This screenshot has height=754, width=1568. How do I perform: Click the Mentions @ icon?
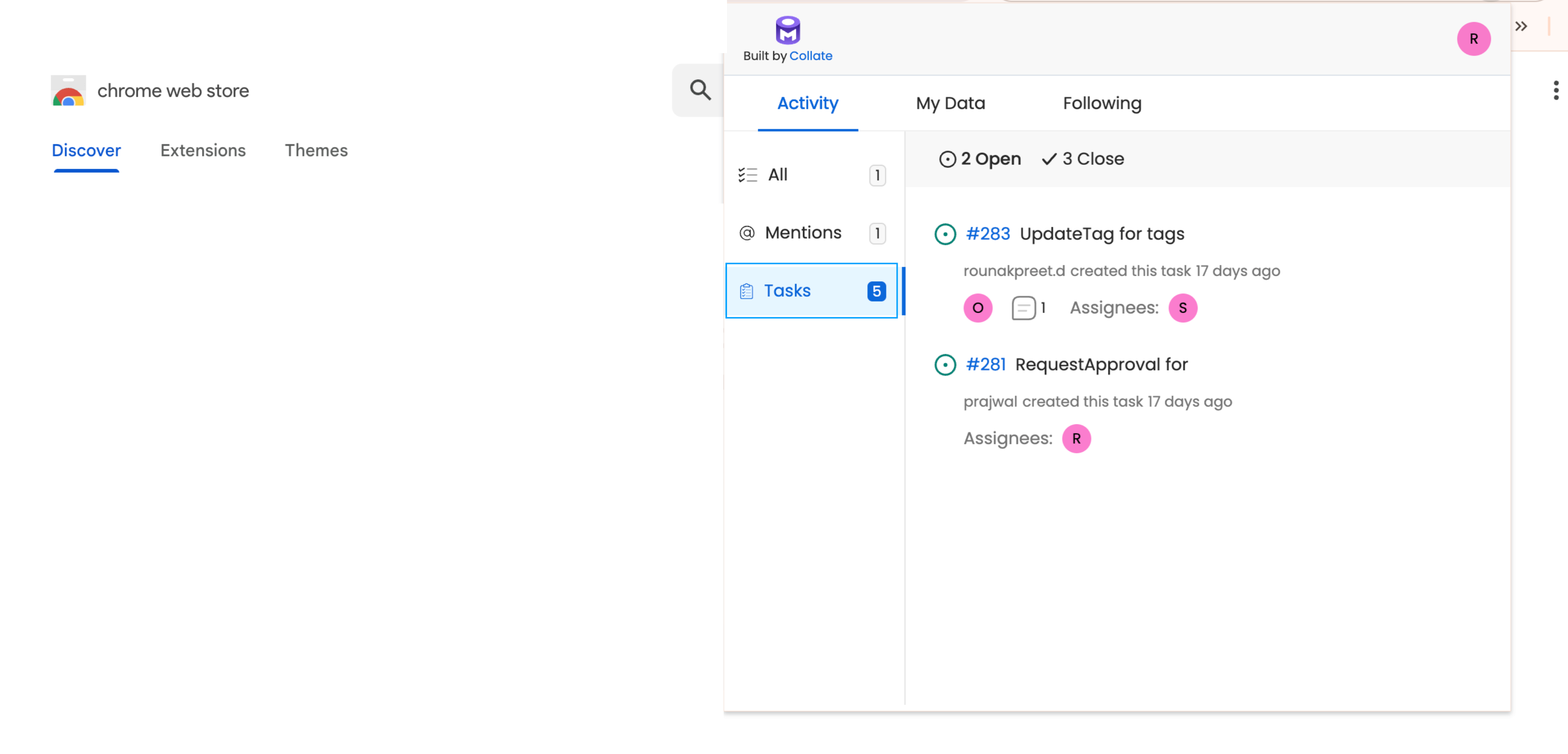pyautogui.click(x=747, y=233)
